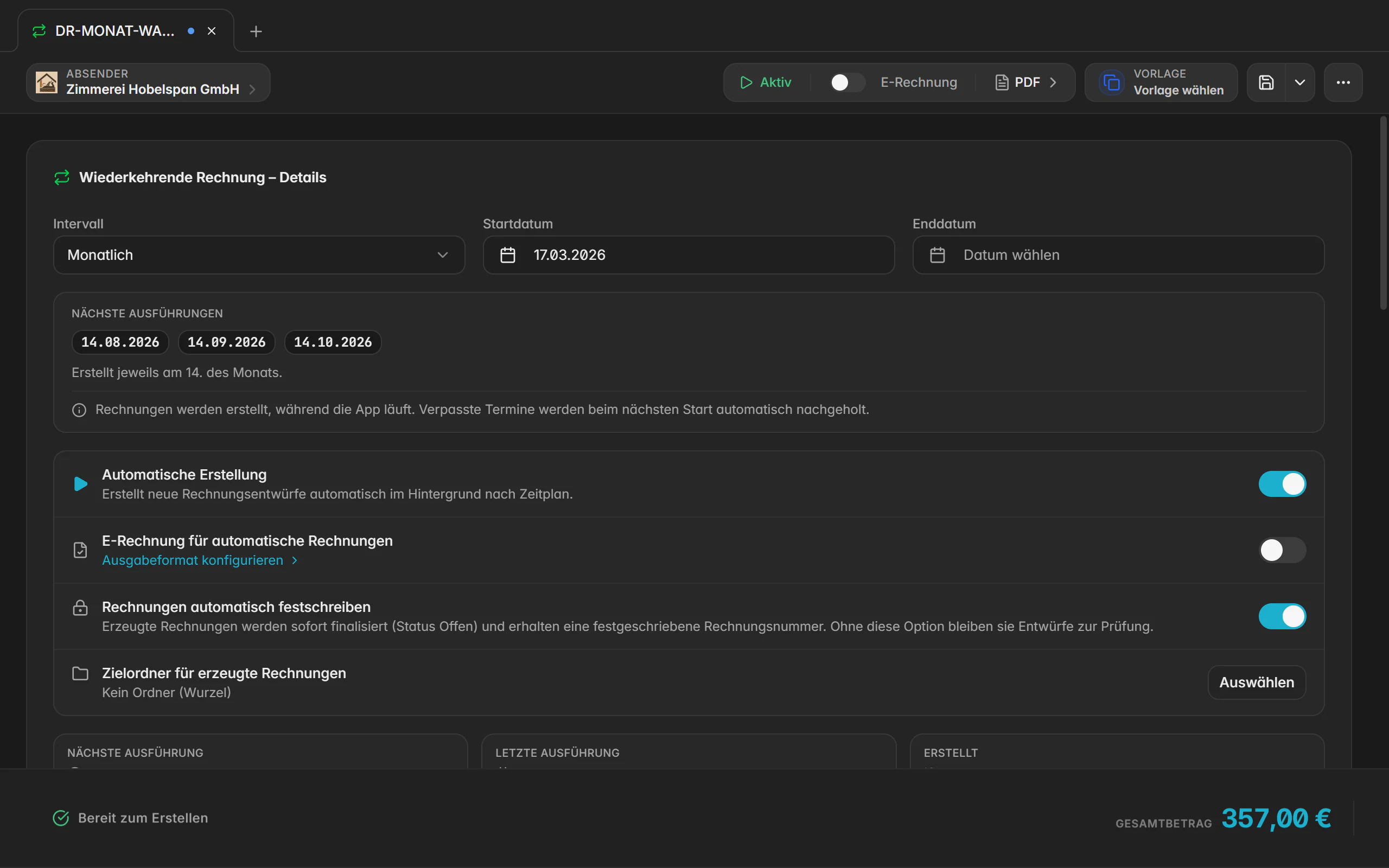Click the Enddatum field Datum wählen
1389x868 pixels.
1118,255
